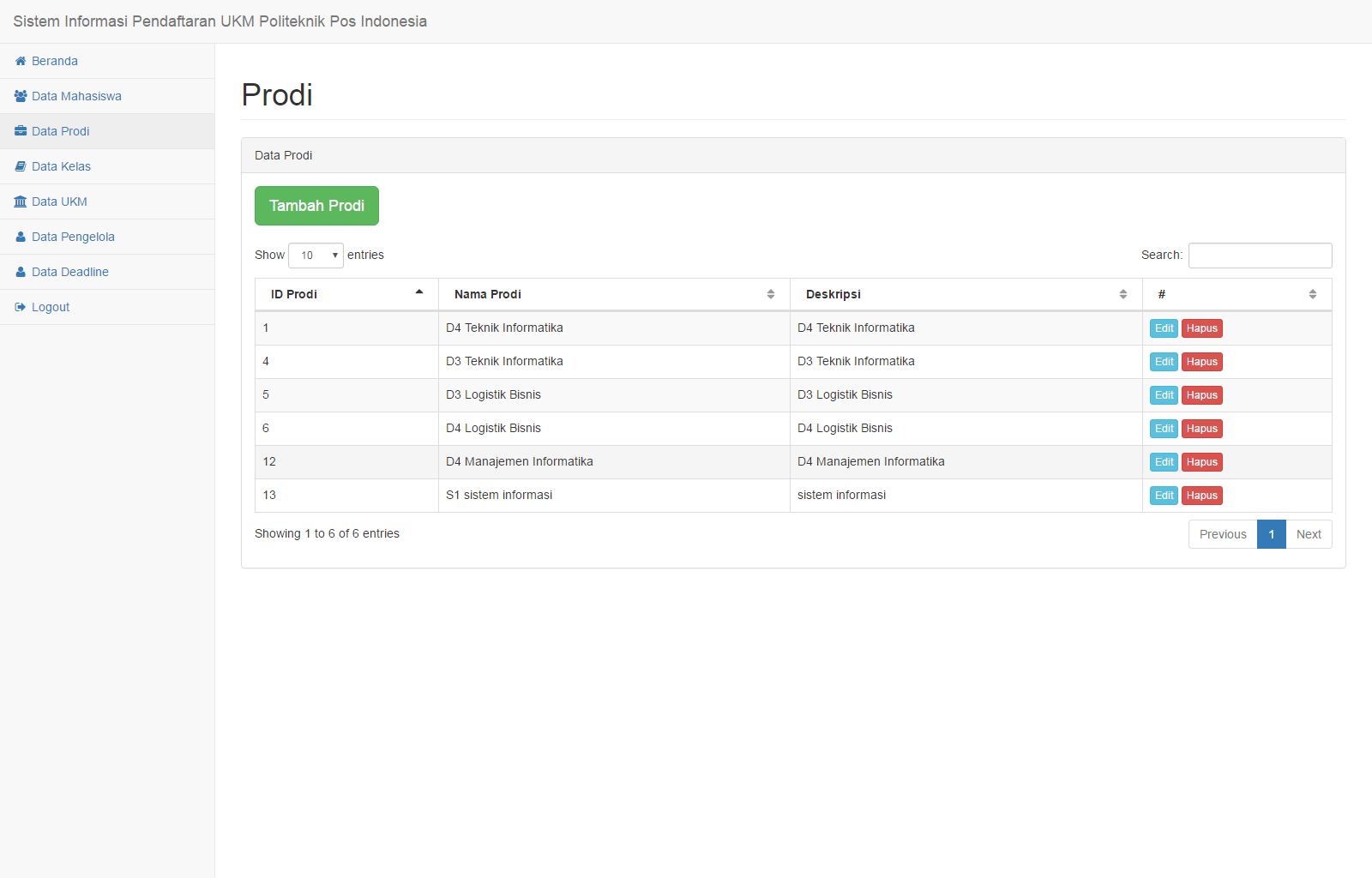Click the Data Deadline user icon

[21, 272]
